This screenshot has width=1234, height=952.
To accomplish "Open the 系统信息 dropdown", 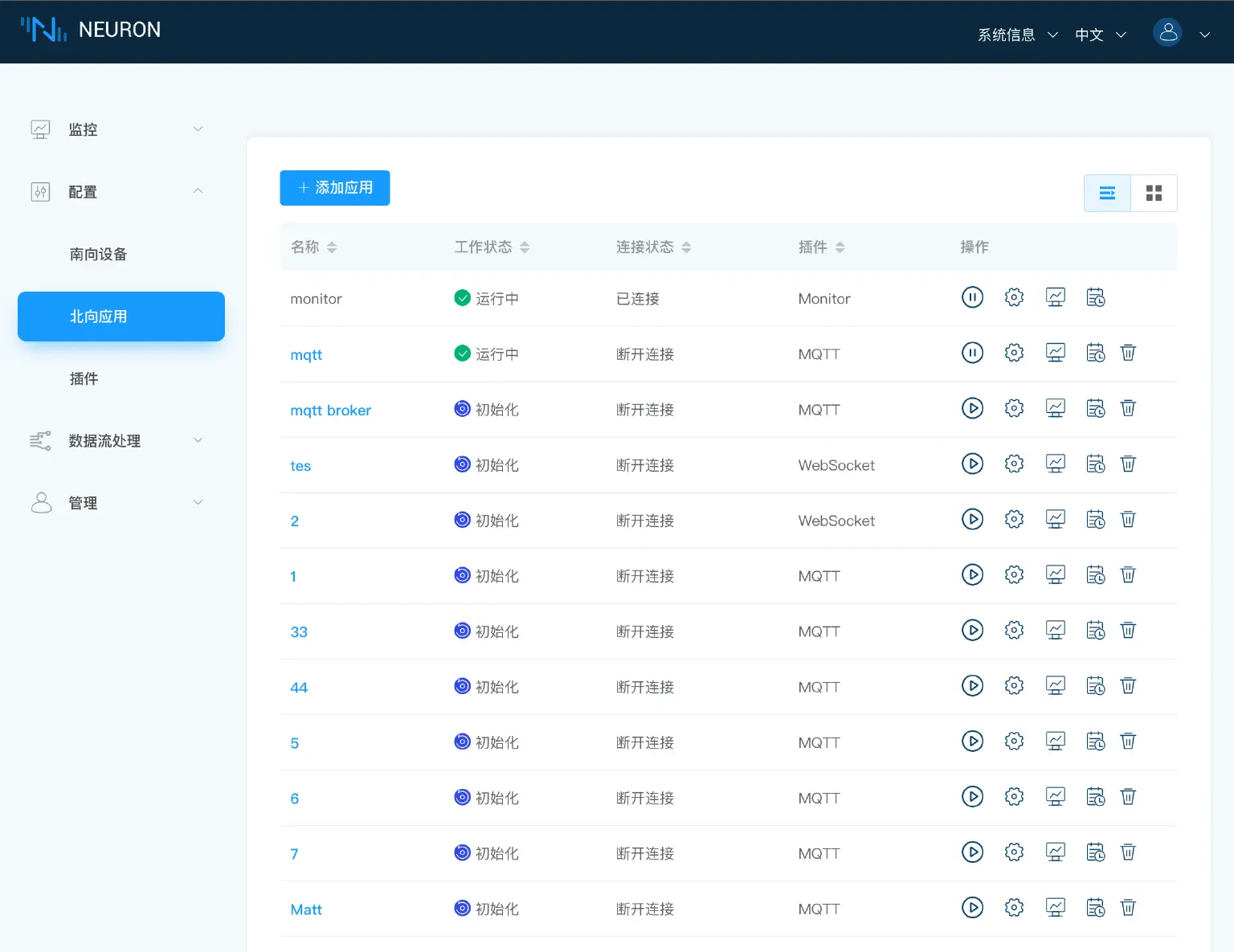I will (x=1017, y=35).
